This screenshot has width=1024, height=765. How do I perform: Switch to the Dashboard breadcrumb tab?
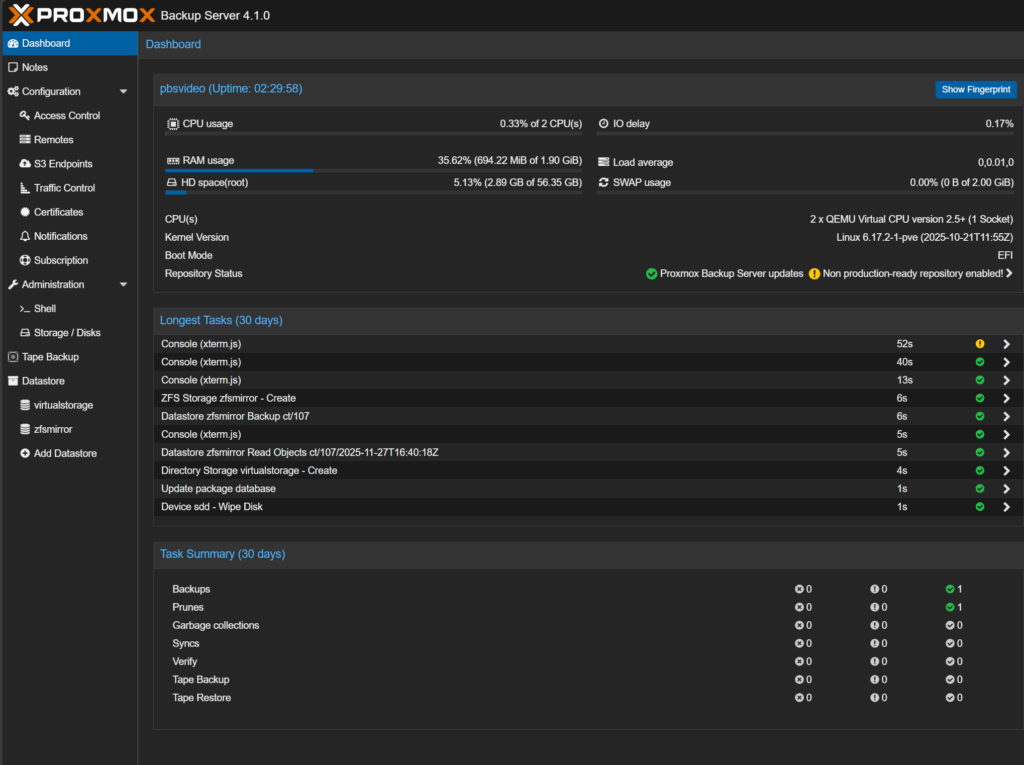pyautogui.click(x=172, y=44)
